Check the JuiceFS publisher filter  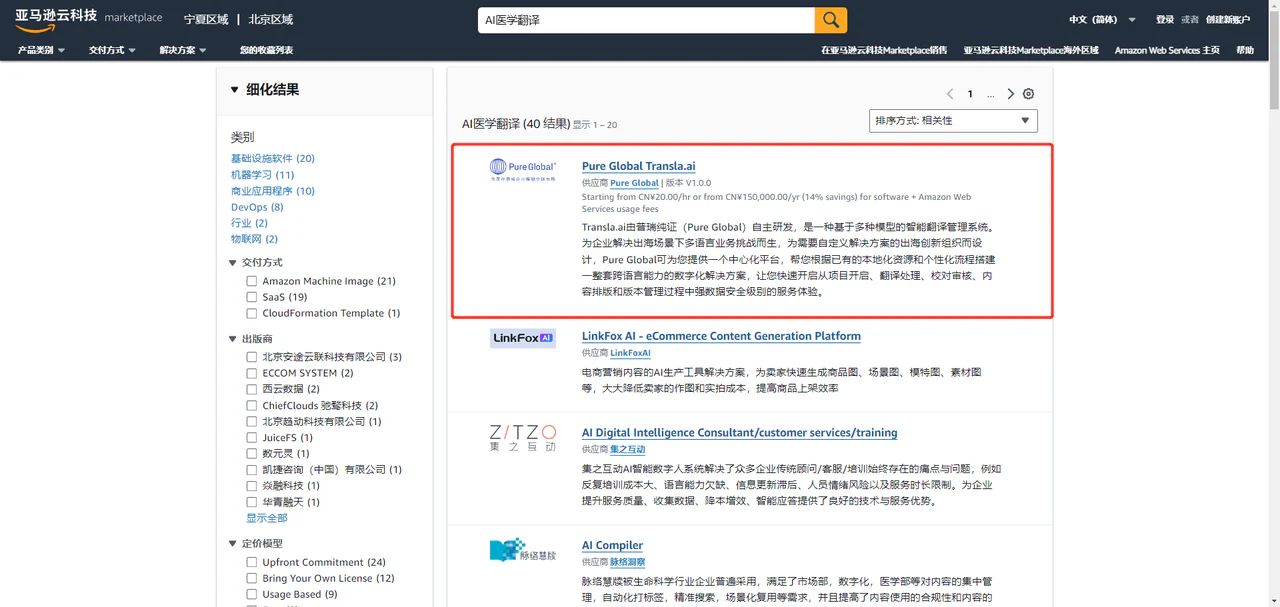(x=252, y=438)
